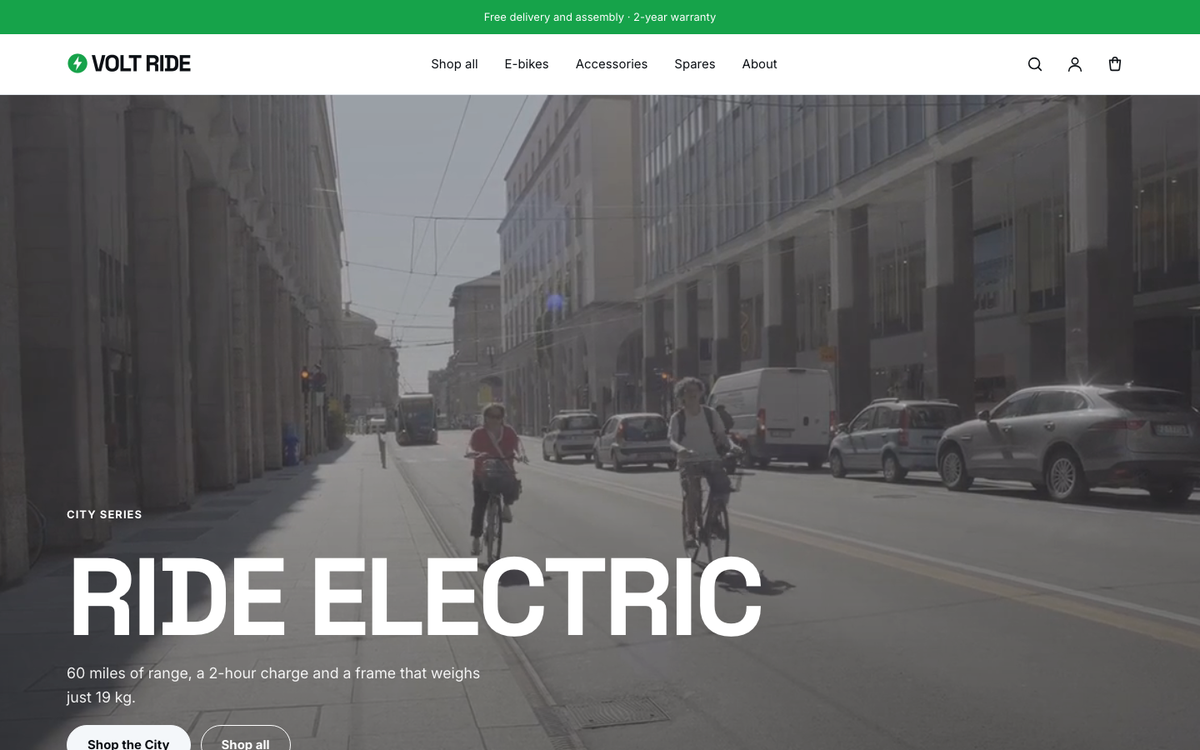Open the shopping bag cart icon
Image resolution: width=1200 pixels, height=750 pixels.
coord(1115,64)
